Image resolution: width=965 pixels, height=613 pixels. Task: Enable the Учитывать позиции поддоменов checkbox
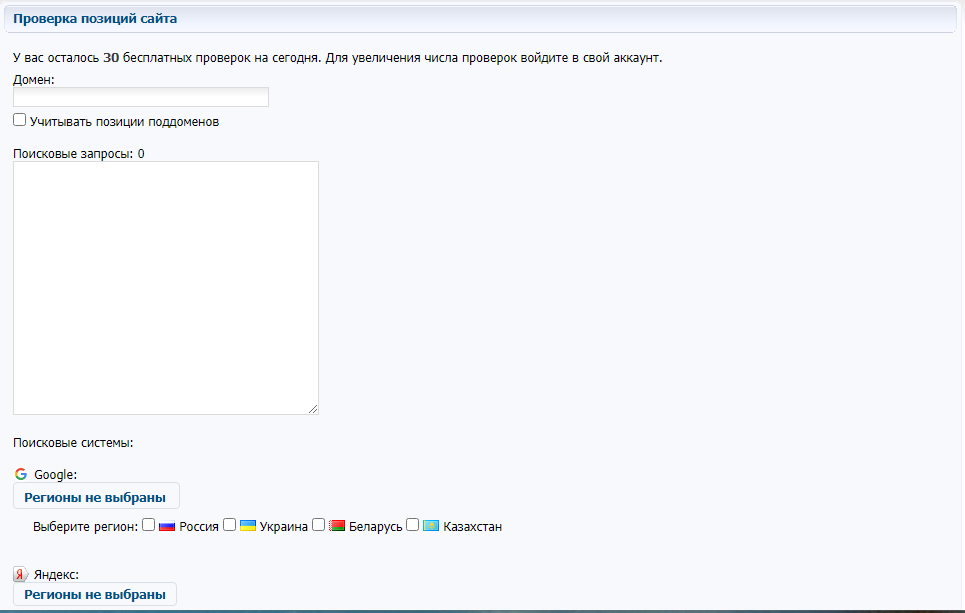(x=19, y=120)
